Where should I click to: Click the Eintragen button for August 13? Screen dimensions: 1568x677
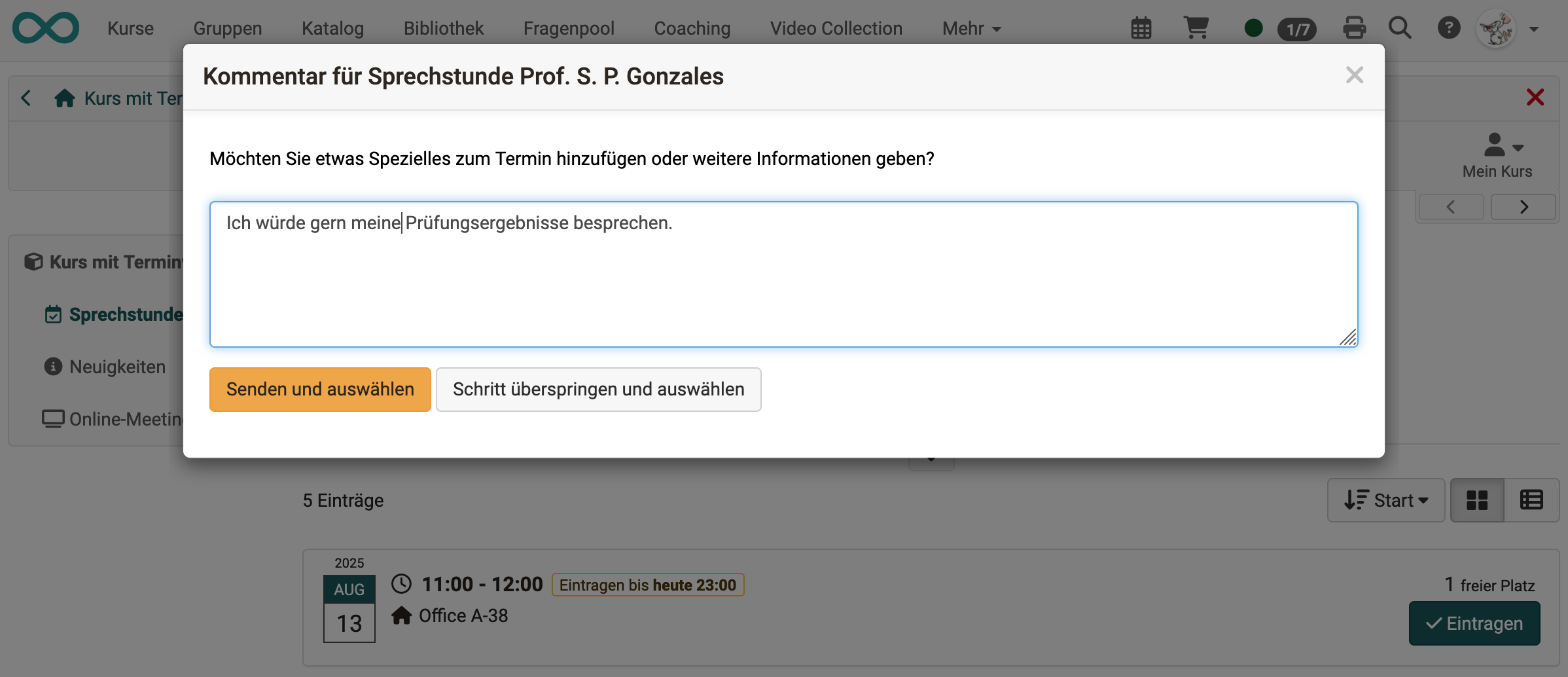pyautogui.click(x=1474, y=623)
